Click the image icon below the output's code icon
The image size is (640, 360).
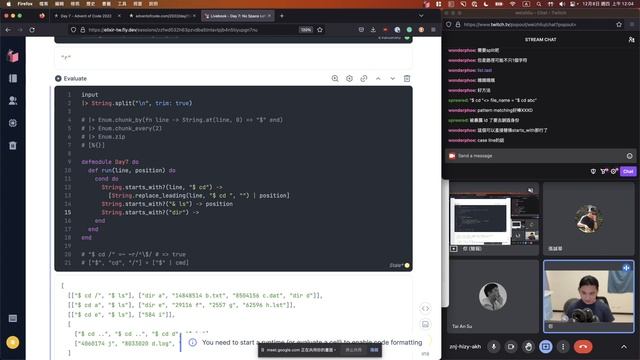pos(425,324)
